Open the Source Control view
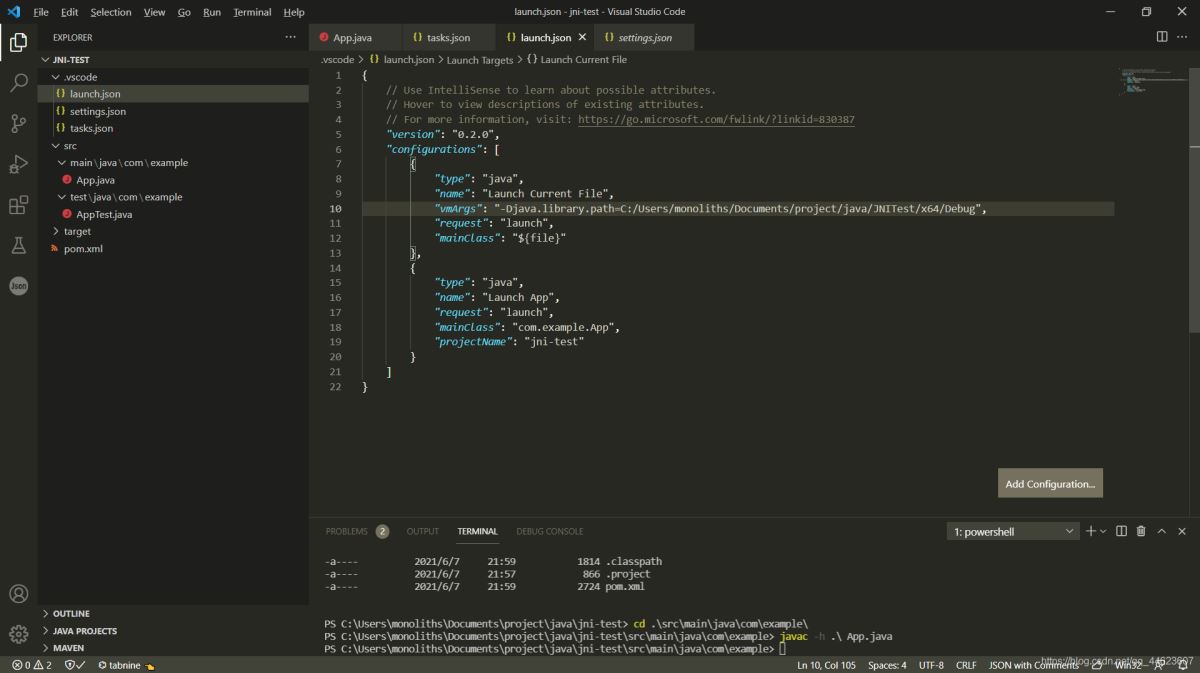The width and height of the screenshot is (1200, 673). point(18,122)
